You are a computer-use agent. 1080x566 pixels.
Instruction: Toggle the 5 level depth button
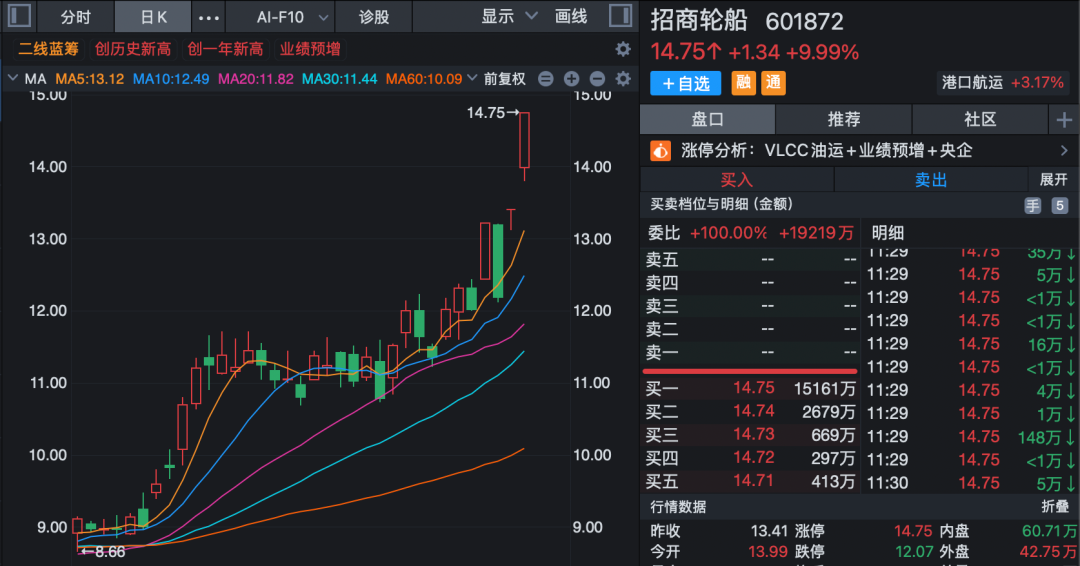[x=1060, y=205]
